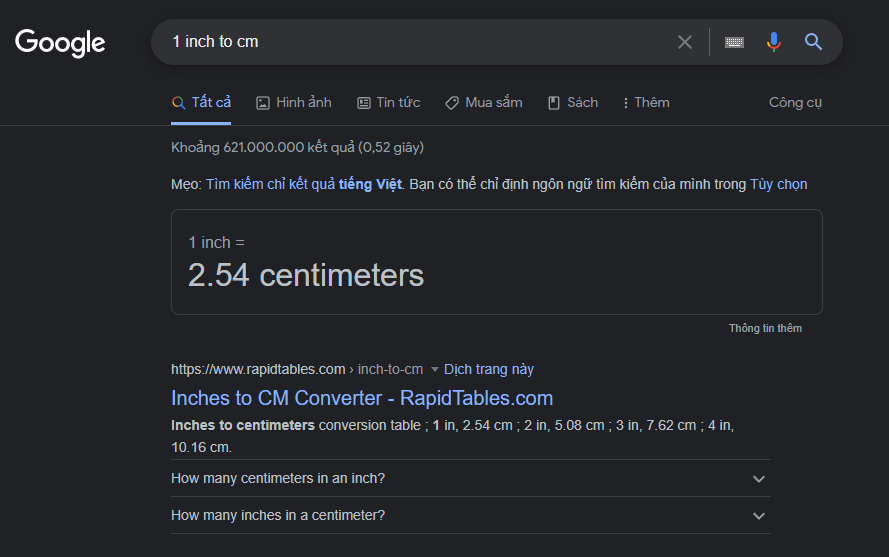Open the on-screen keyboard input tool
This screenshot has width=889, height=557.
(734, 42)
